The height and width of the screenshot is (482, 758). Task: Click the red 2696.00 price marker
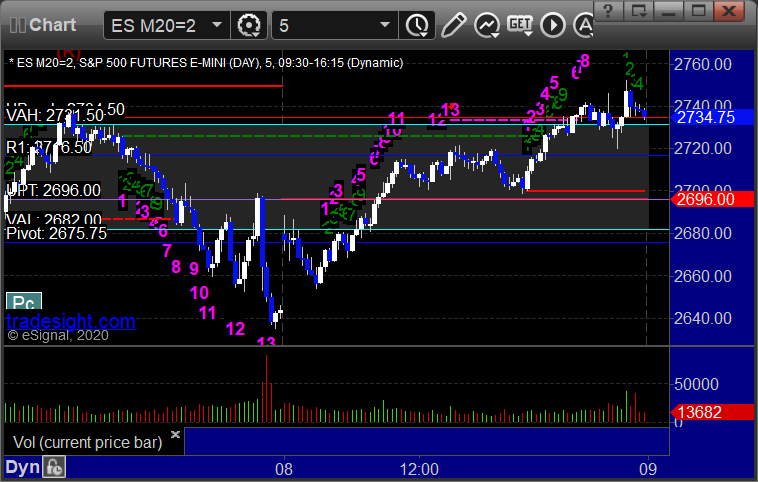[712, 199]
